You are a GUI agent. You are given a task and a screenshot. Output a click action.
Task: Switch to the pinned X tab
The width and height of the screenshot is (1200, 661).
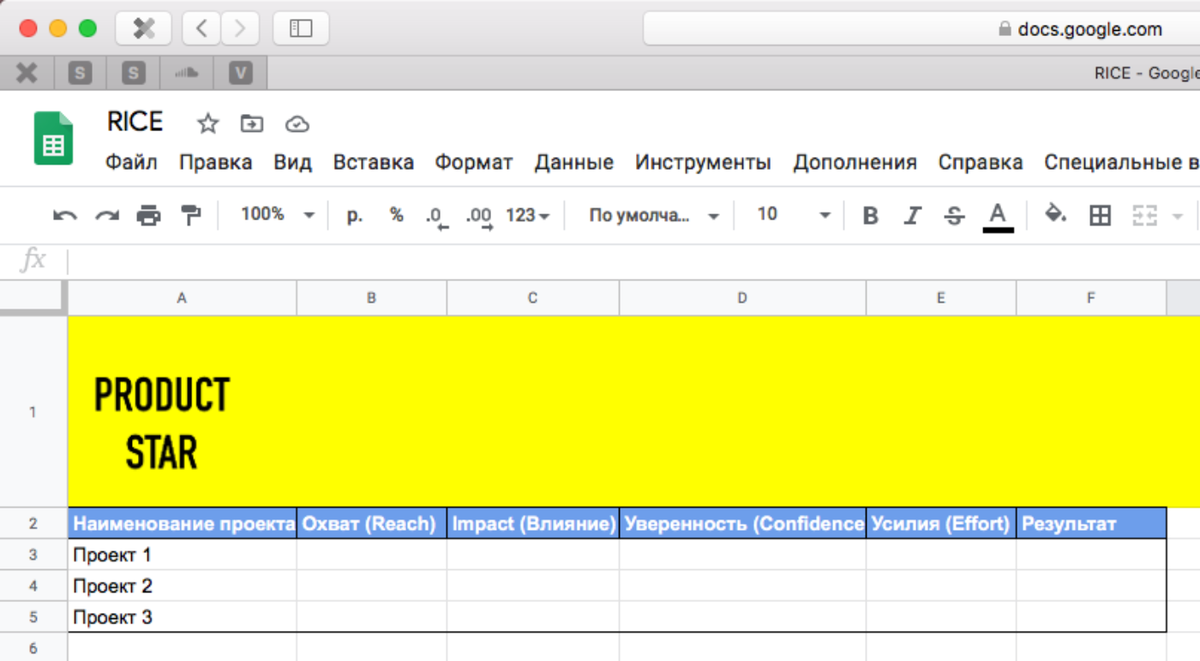pos(27,73)
